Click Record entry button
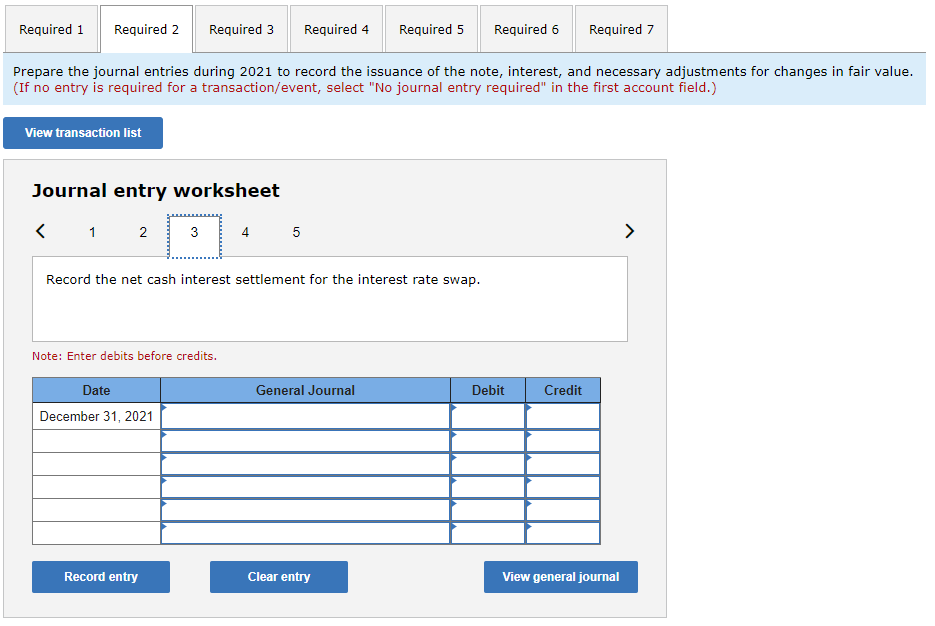Screen dimensions: 935x626 pos(101,577)
